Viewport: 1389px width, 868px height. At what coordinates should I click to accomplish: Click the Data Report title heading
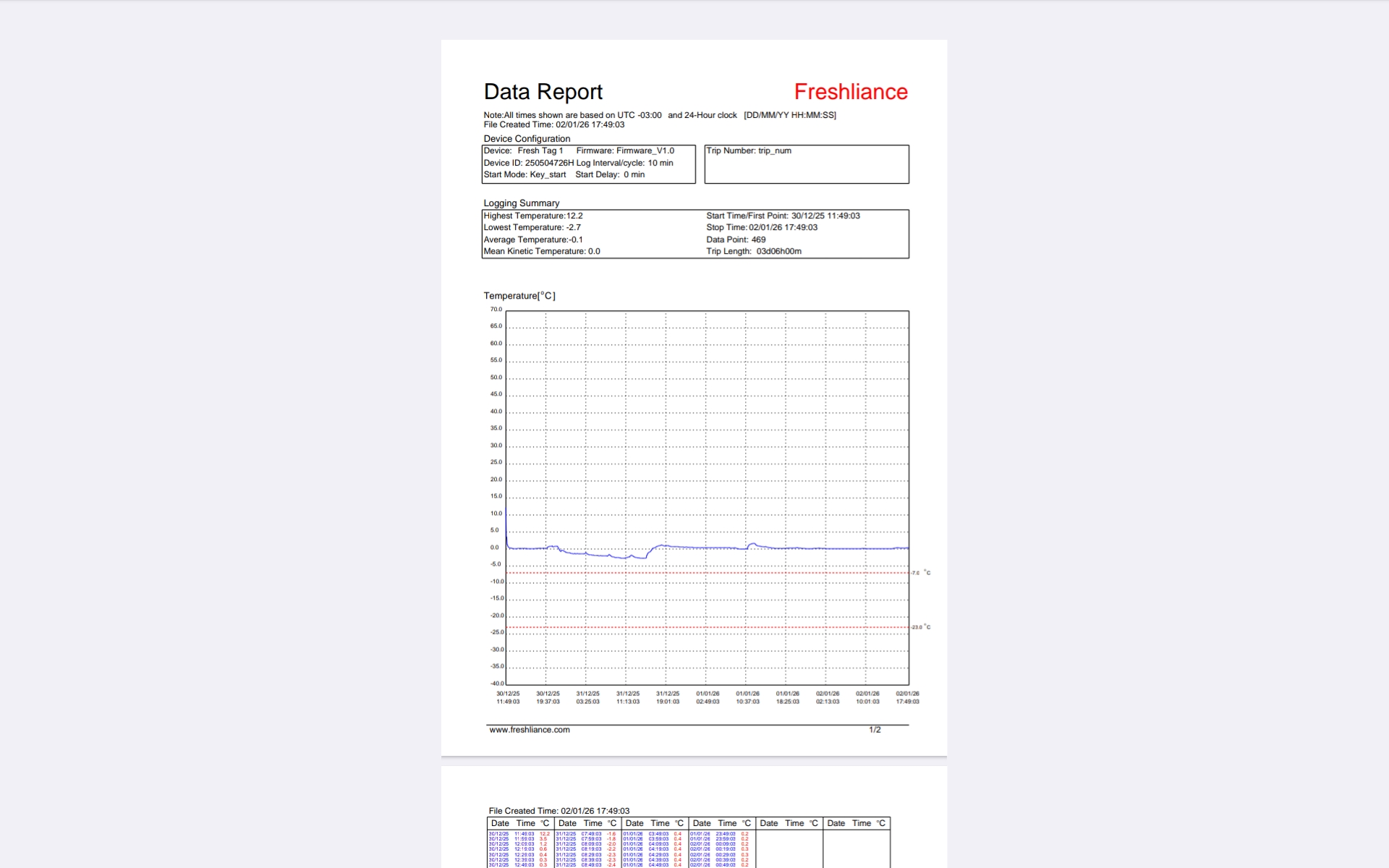point(543,92)
